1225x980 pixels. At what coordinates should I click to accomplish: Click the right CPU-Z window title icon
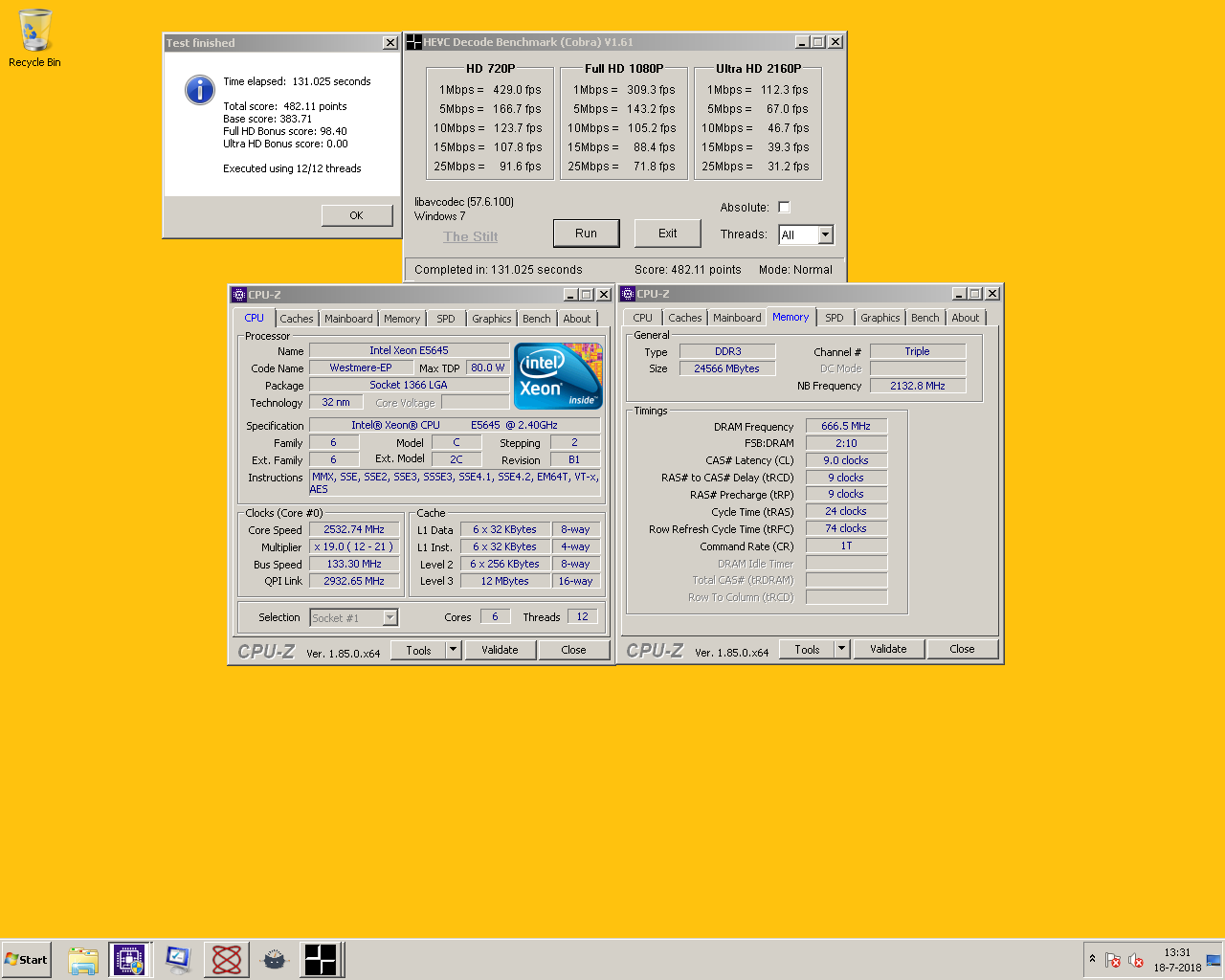(x=628, y=294)
